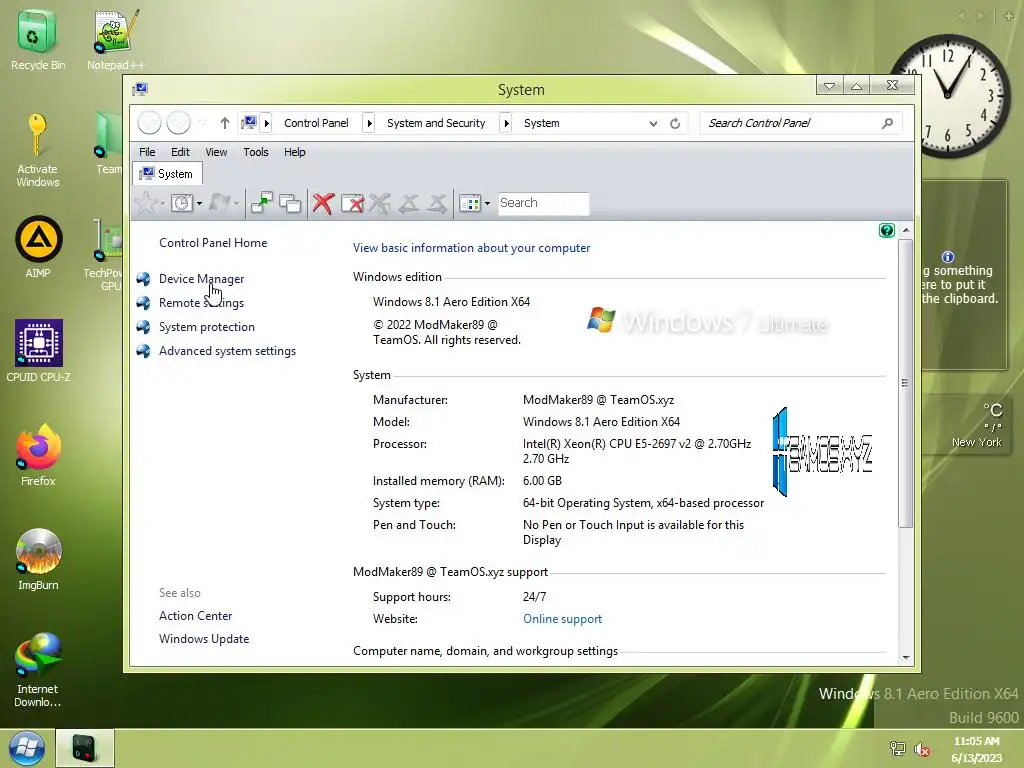The image size is (1024, 768).
Task: Click the toolbar Search box
Action: pyautogui.click(x=543, y=203)
